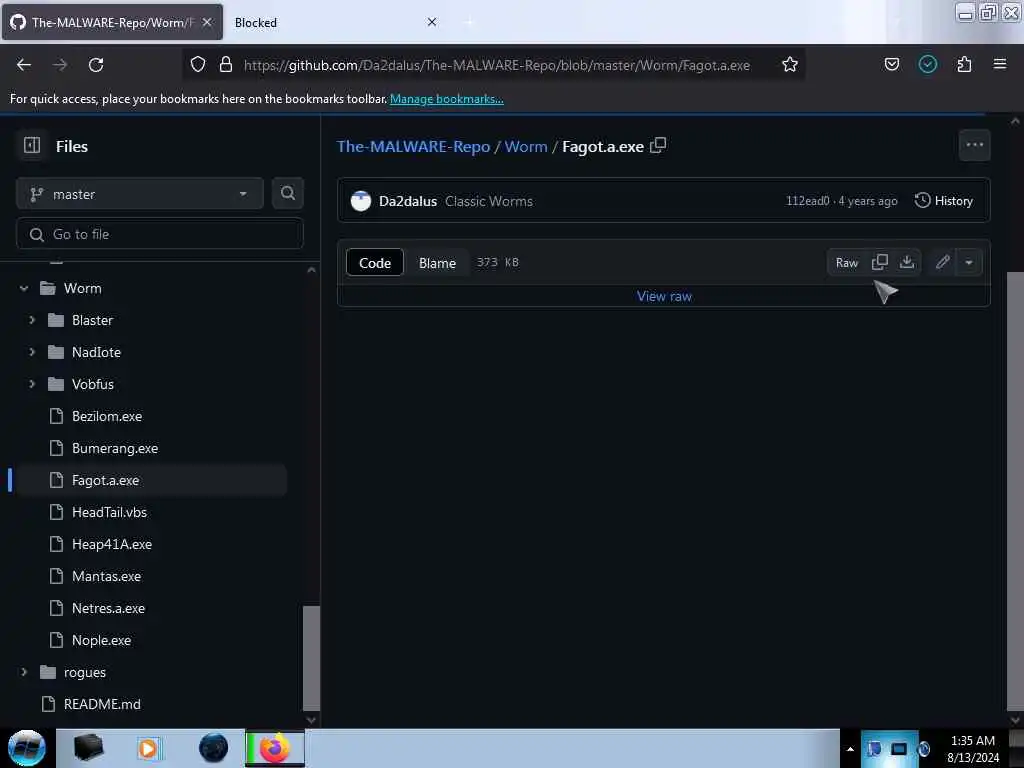The image size is (1024, 768).
Task: Open Netres.a.exe in file tree
Action: coord(108,608)
